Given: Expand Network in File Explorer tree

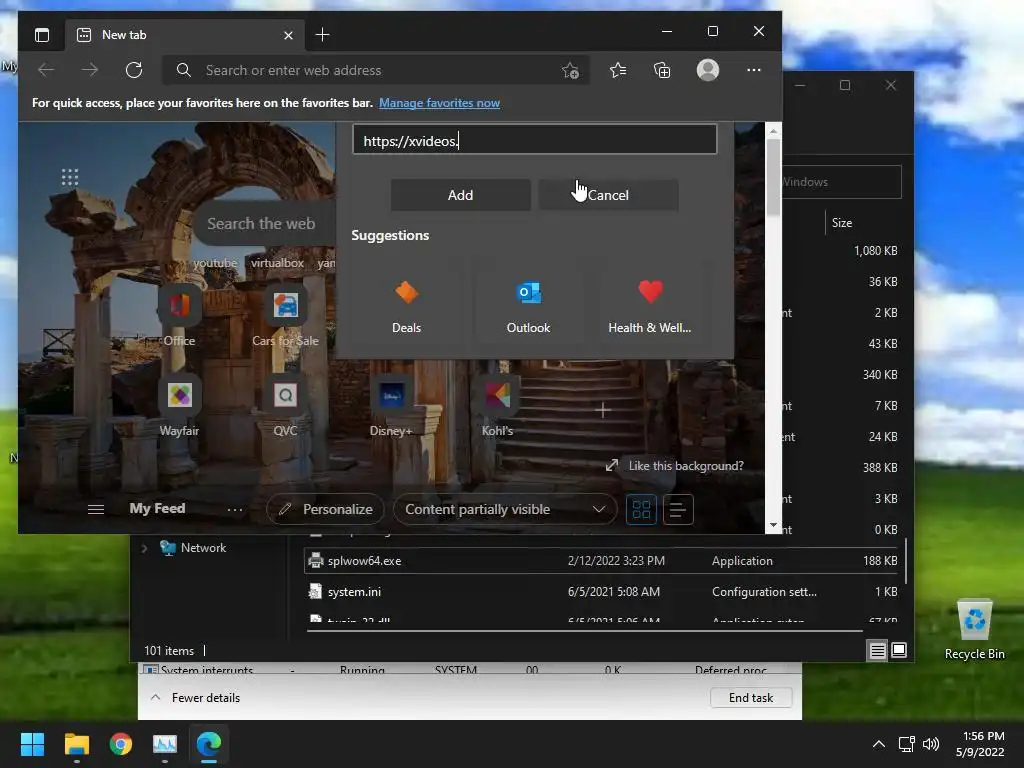Looking at the screenshot, I should (x=144, y=548).
